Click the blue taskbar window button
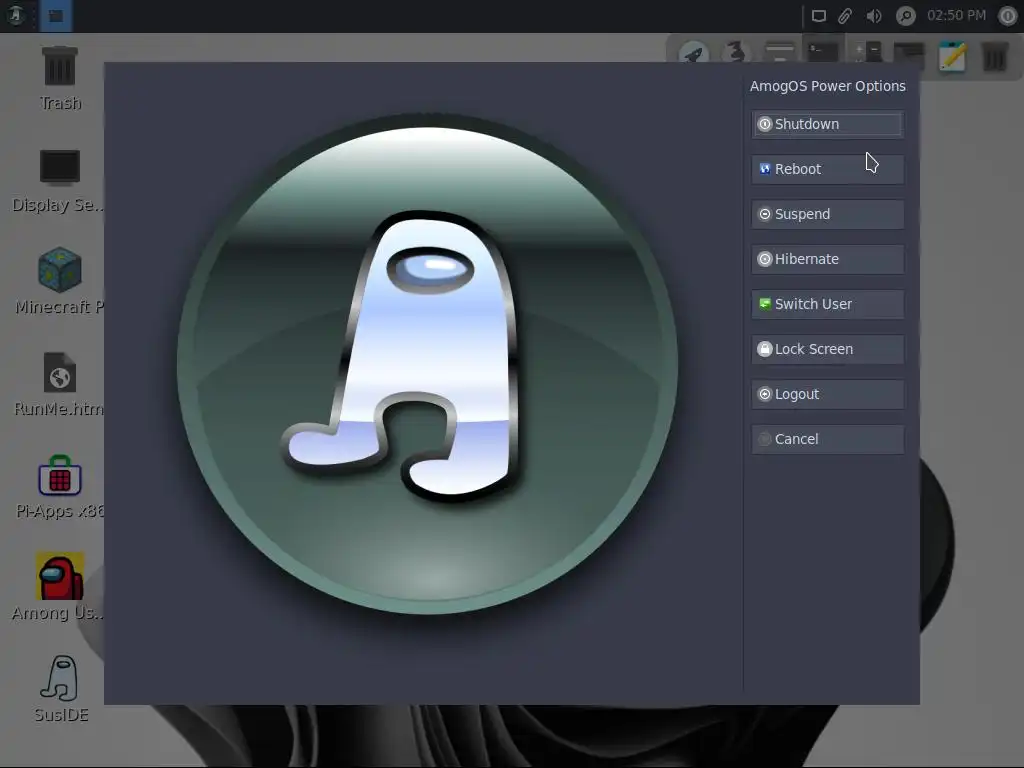Screen dimensions: 1024x768 [56, 16]
